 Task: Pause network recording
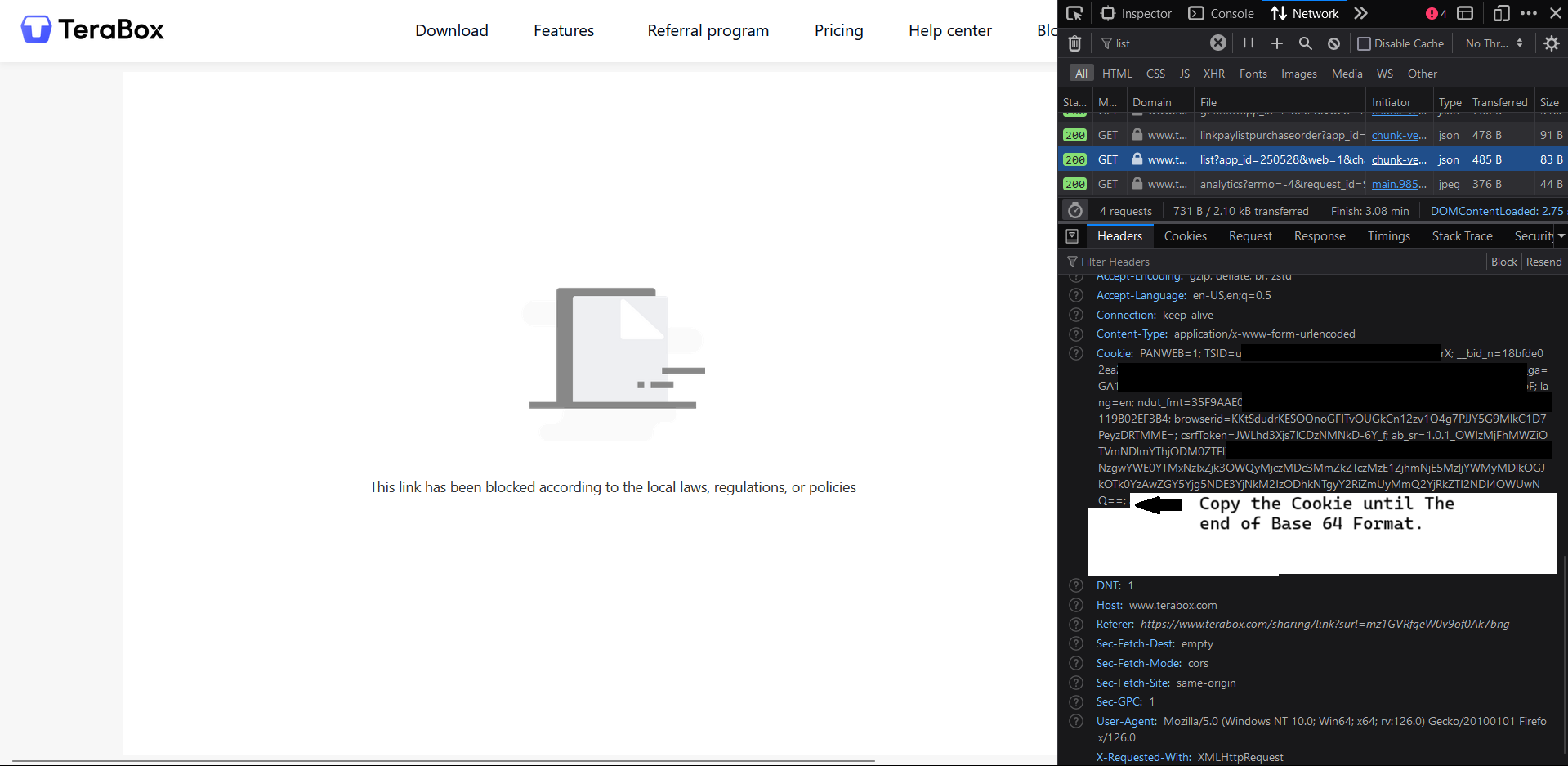tap(1249, 43)
